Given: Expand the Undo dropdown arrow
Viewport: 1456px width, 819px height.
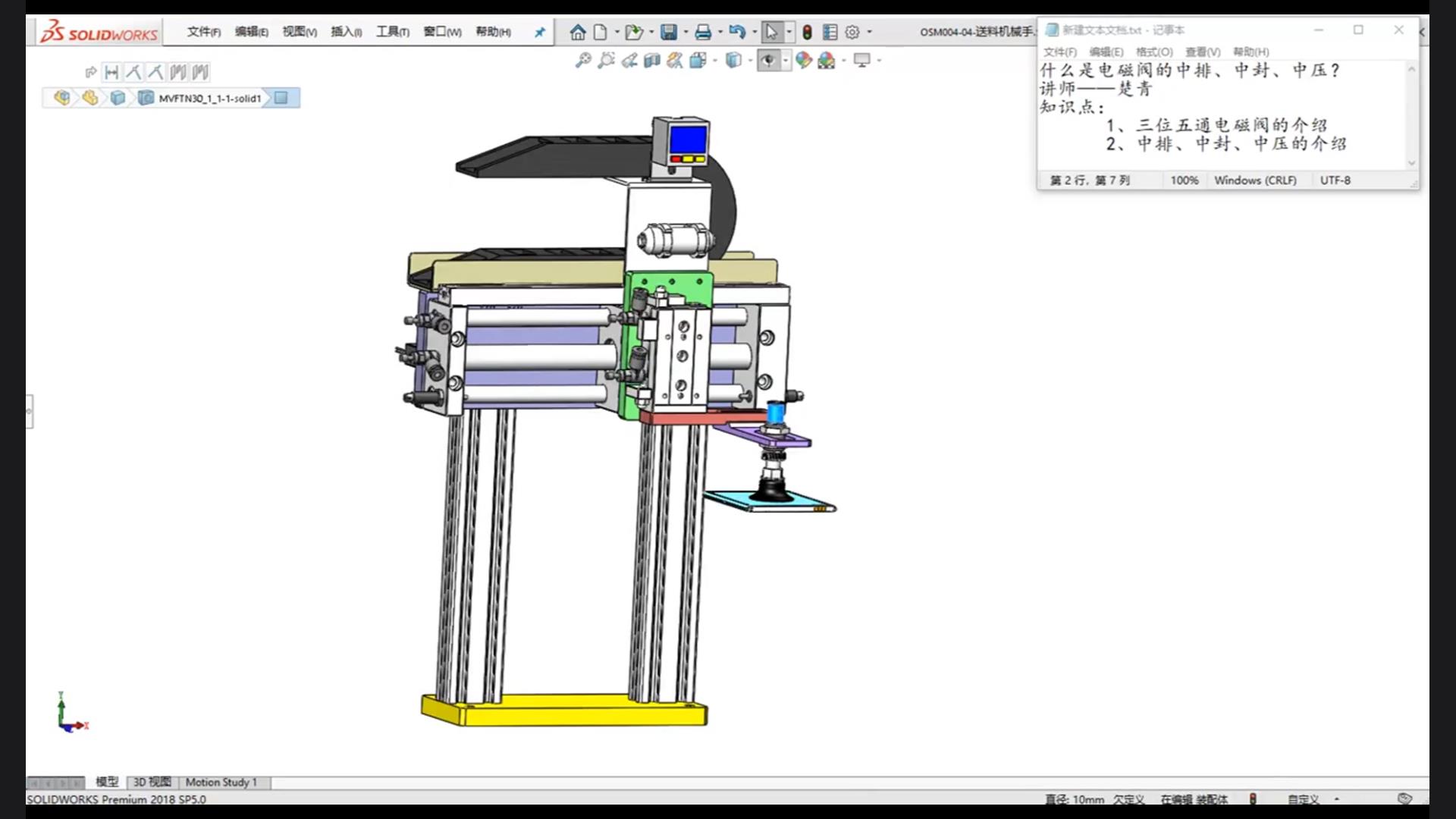Looking at the screenshot, I should point(754,32).
